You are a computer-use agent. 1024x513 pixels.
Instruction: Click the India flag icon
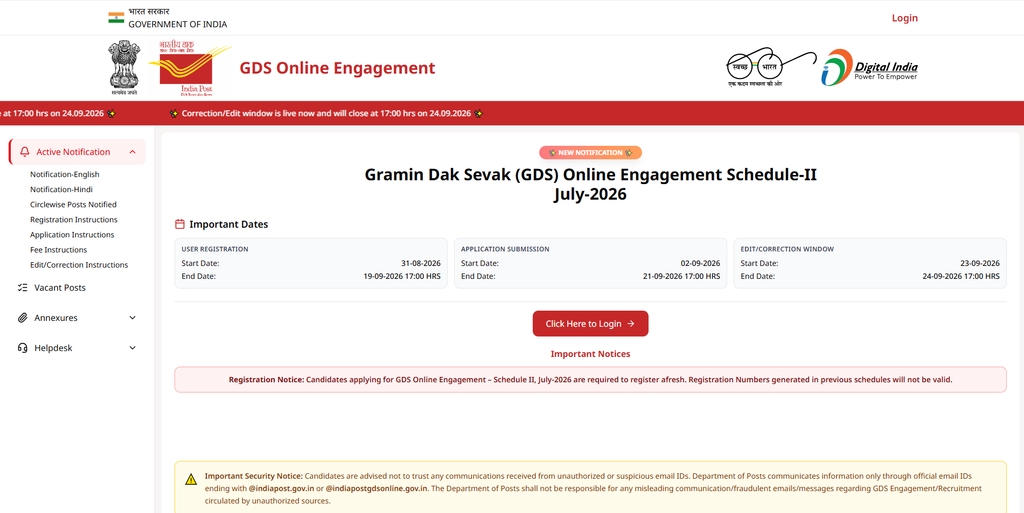[116, 18]
